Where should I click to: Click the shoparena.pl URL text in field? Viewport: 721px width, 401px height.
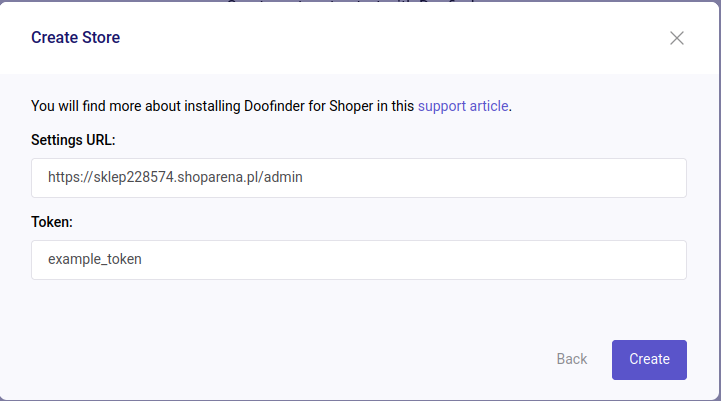(x=175, y=178)
